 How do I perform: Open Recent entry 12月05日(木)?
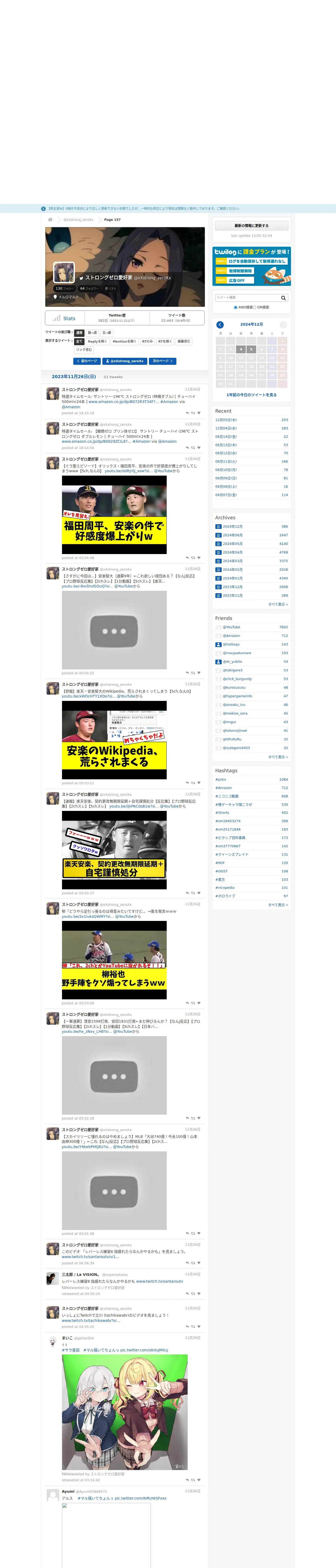click(x=226, y=420)
